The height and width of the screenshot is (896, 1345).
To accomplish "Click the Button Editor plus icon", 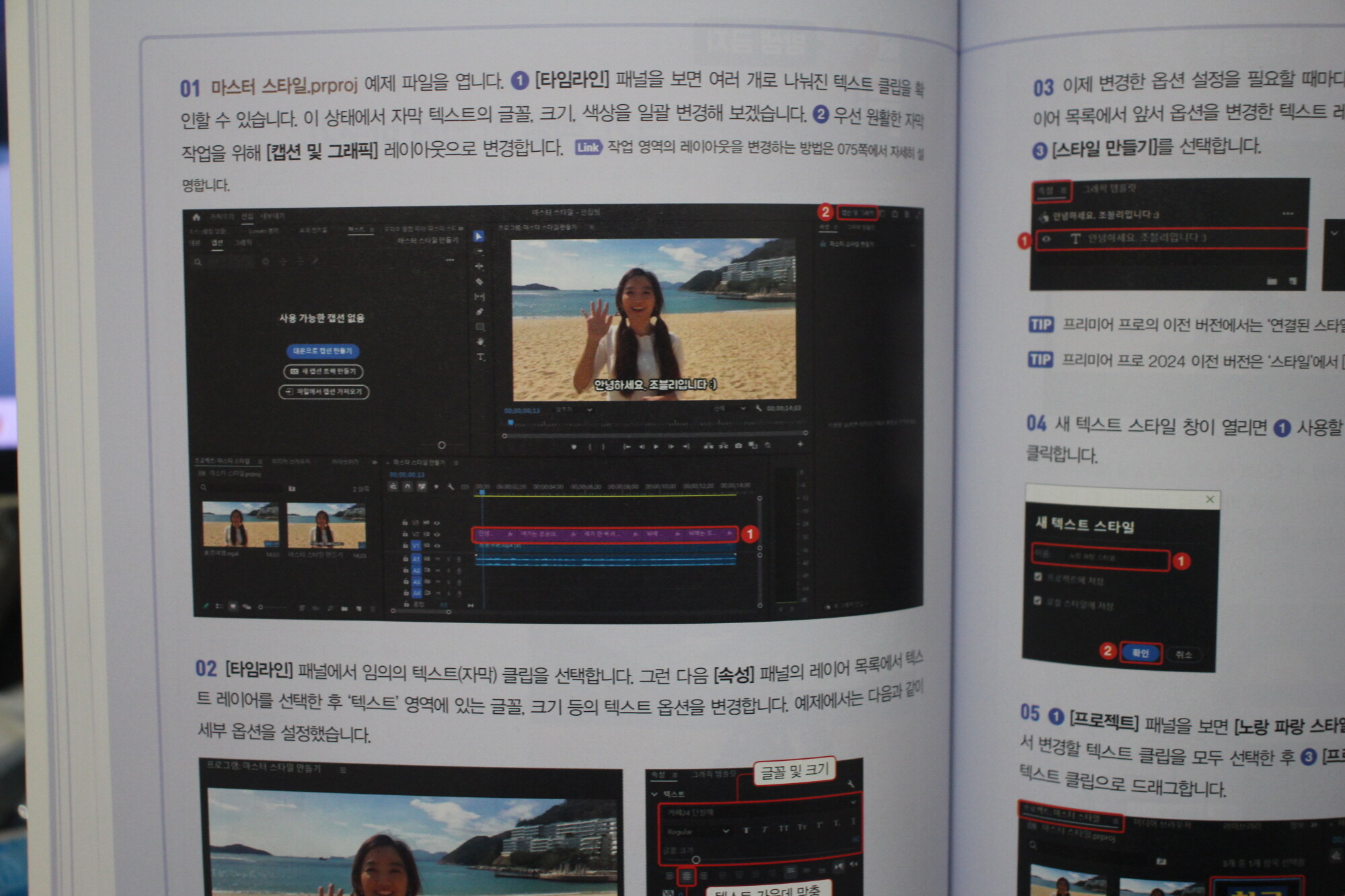I will [x=800, y=444].
